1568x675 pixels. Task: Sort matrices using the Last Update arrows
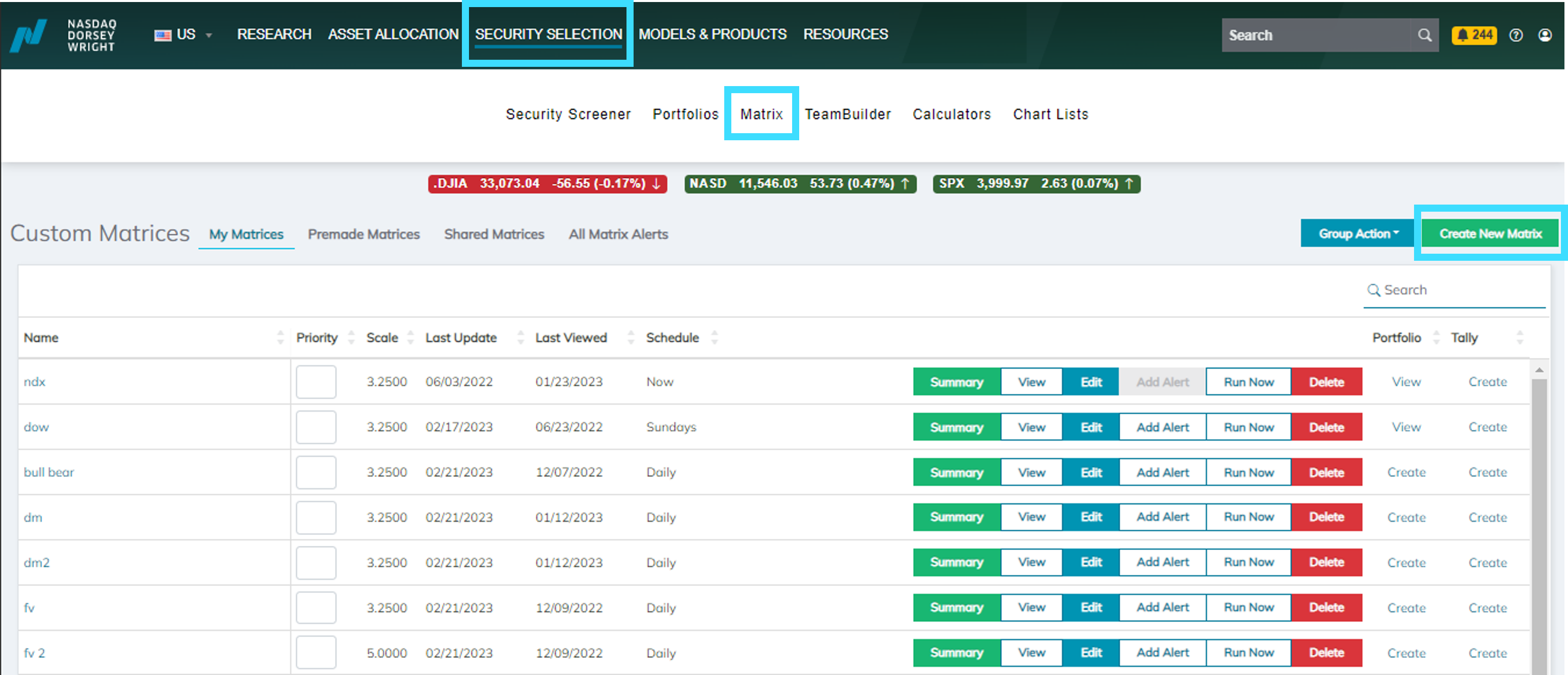(x=521, y=337)
